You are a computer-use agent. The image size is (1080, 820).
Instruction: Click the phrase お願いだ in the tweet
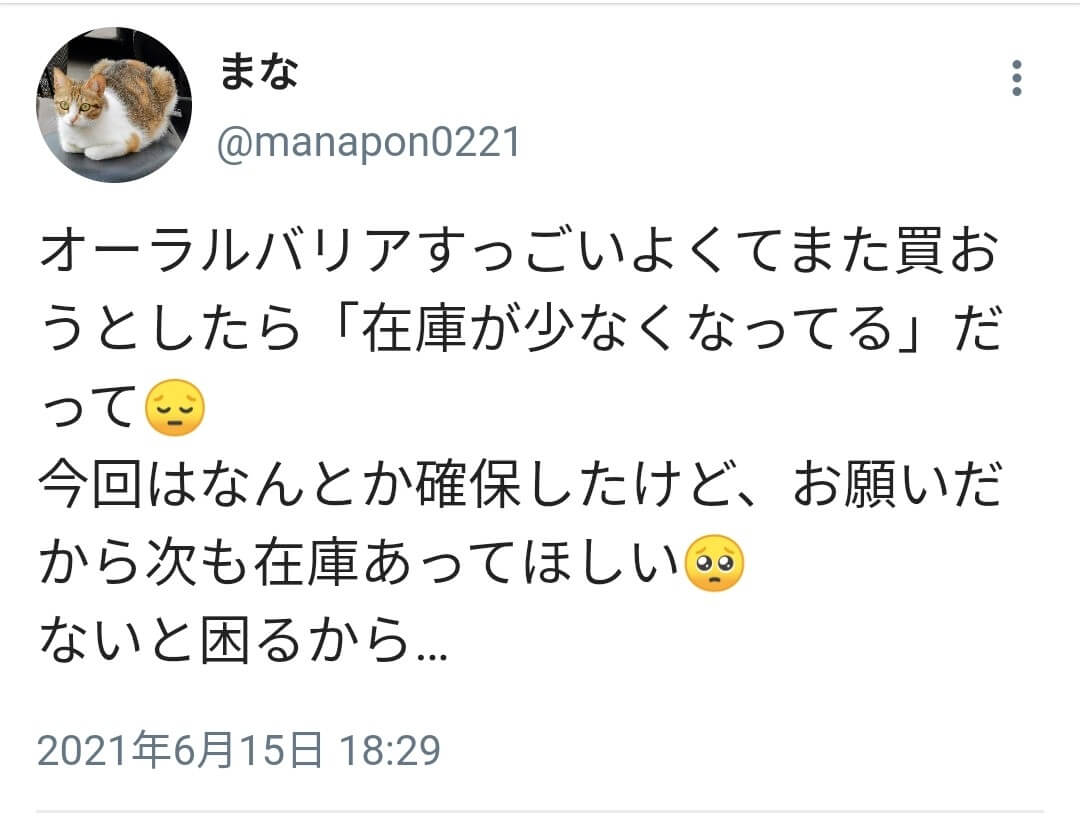(897, 484)
